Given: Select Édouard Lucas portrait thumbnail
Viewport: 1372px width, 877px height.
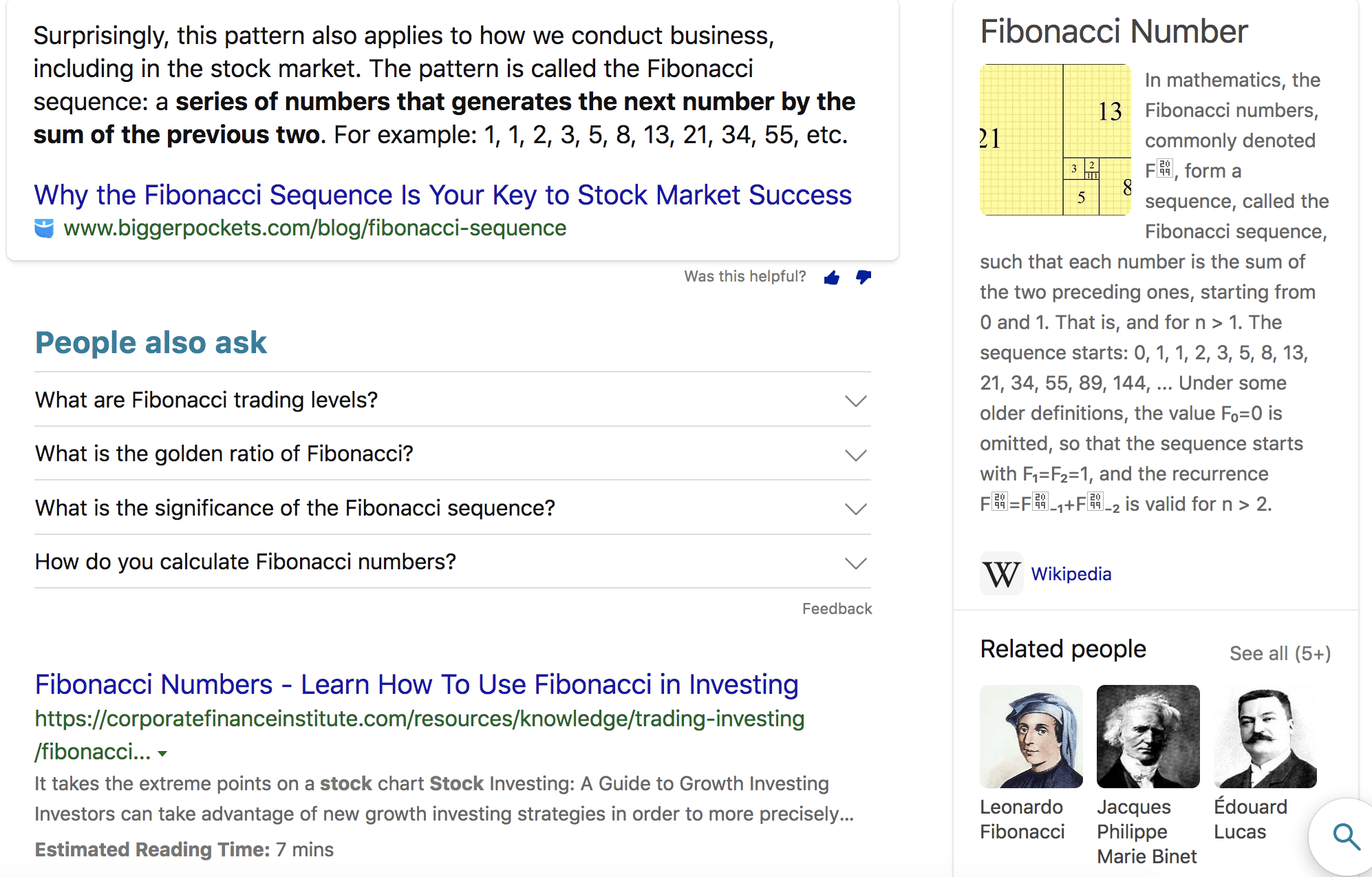Looking at the screenshot, I should (x=1265, y=736).
